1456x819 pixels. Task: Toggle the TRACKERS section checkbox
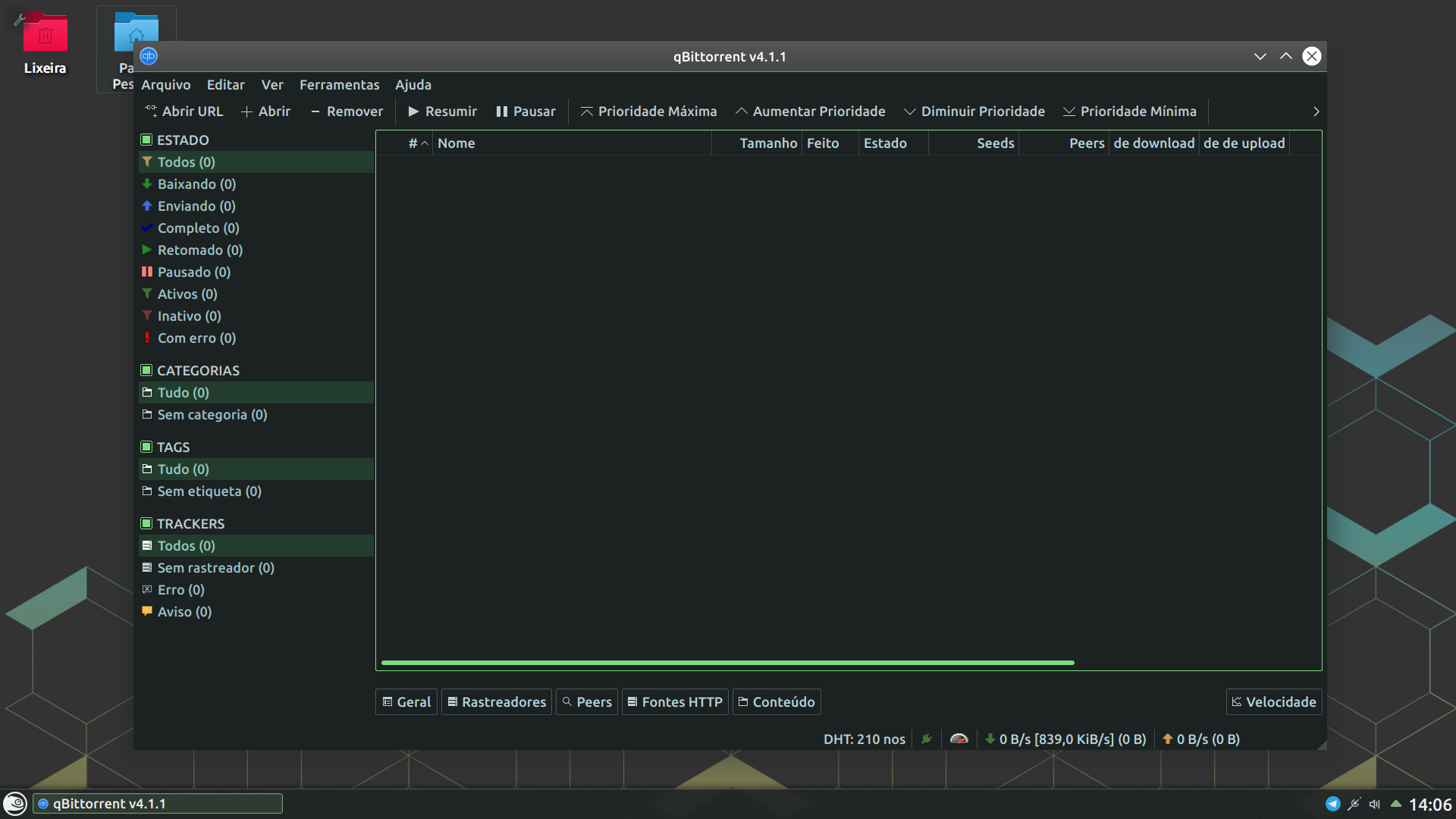point(146,523)
